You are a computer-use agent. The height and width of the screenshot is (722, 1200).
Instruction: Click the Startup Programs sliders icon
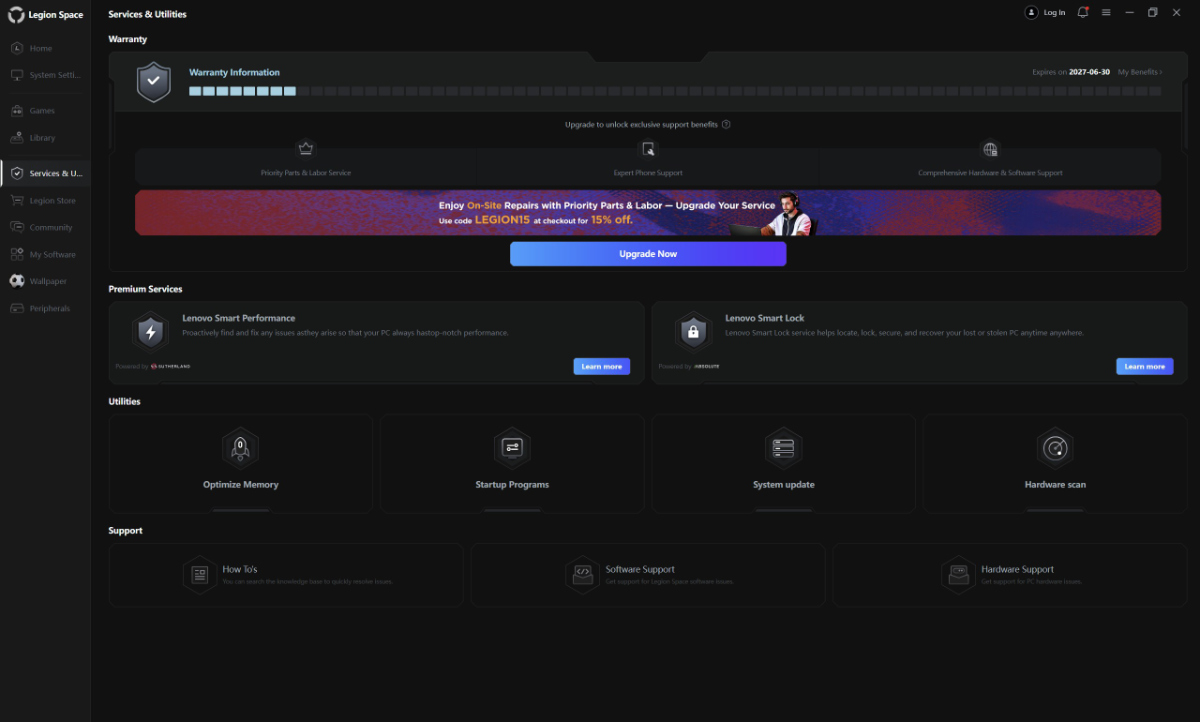[512, 448]
